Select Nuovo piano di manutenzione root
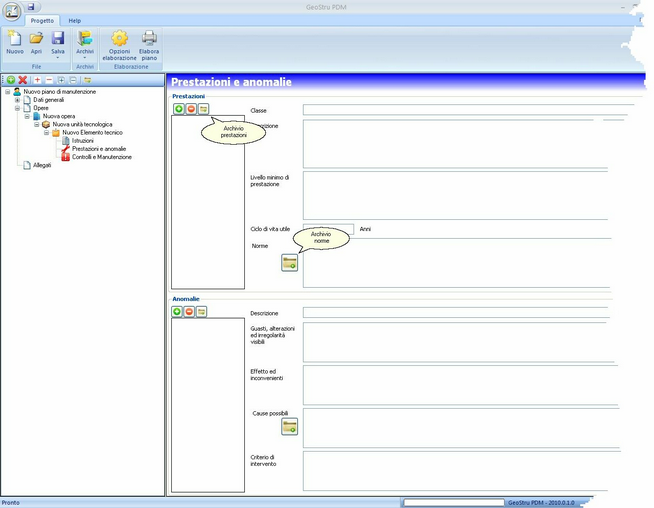The image size is (654, 508). (60, 92)
